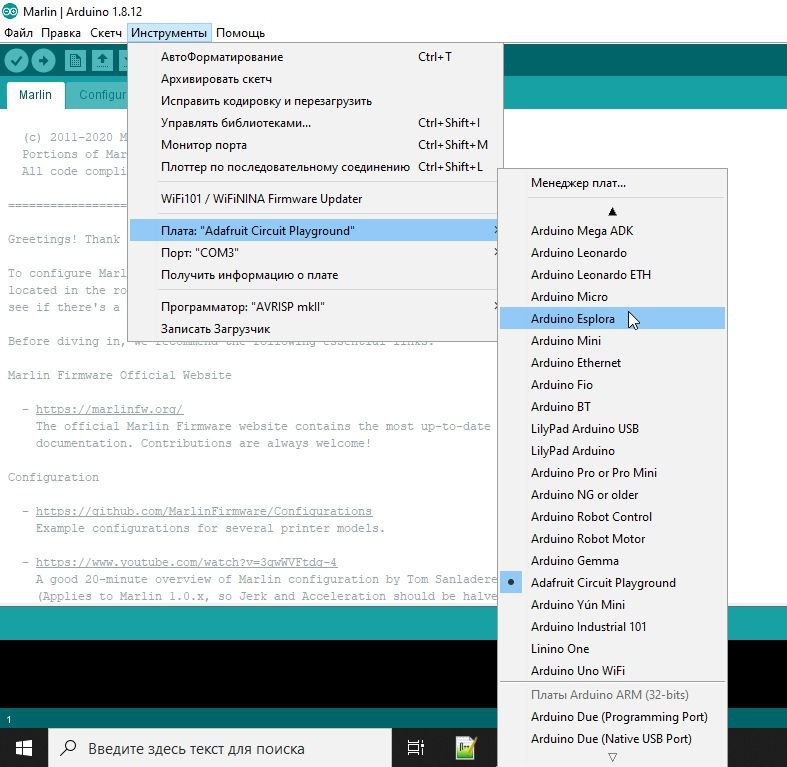Choose Arduino Industrial 101 board
The width and height of the screenshot is (787, 767).
(x=612, y=627)
